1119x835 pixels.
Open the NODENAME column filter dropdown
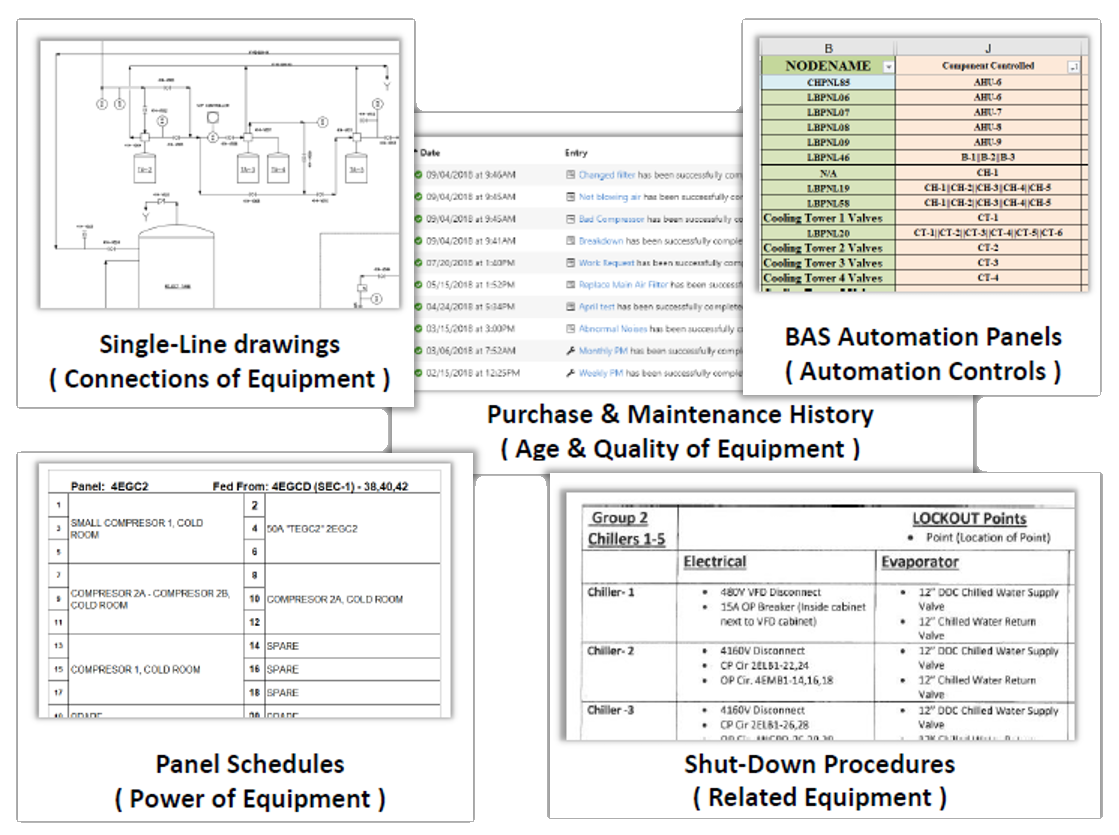[x=888, y=67]
